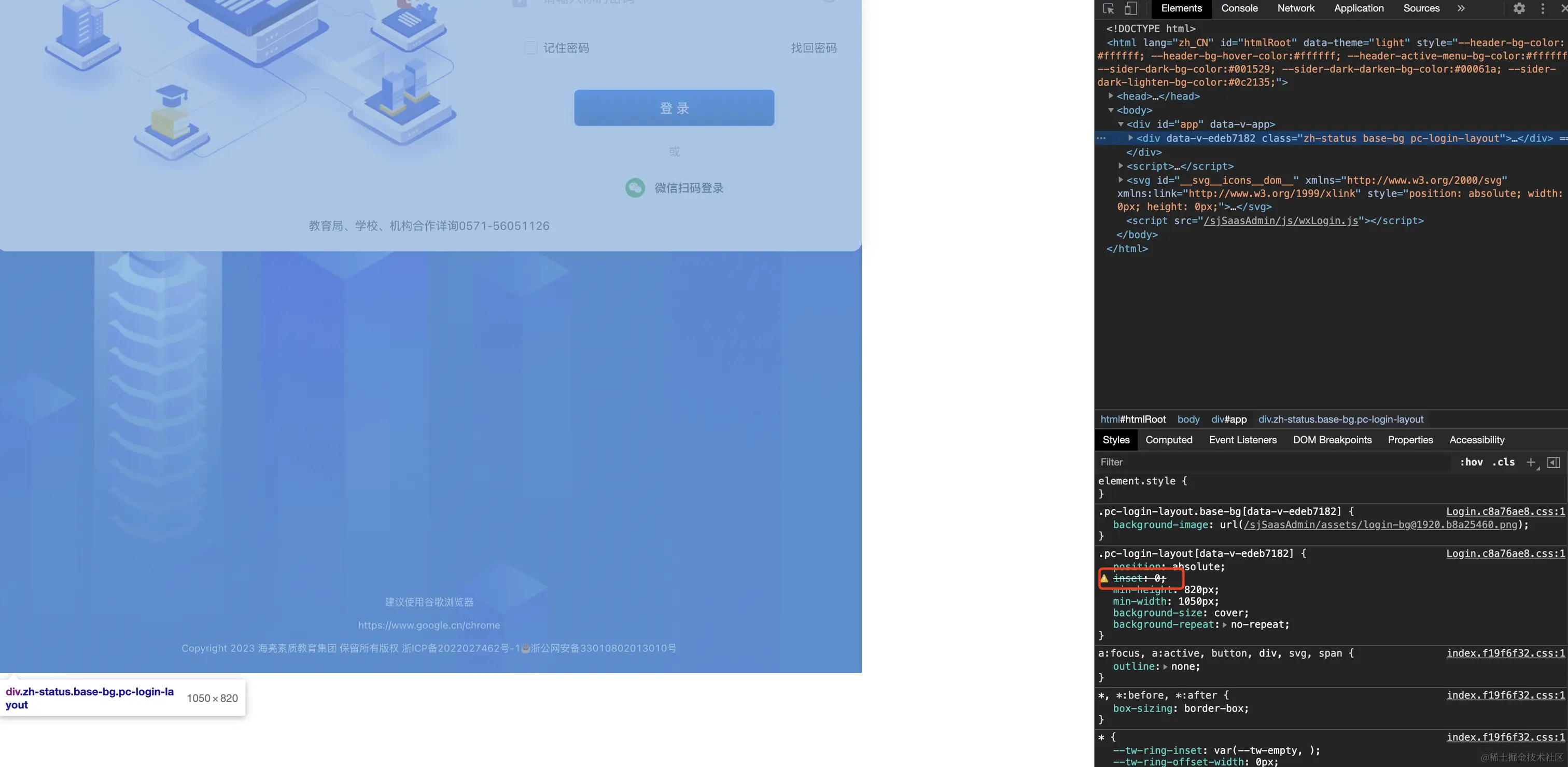Click the WeChat scan login icon
Screen dimensions: 1568x767
pos(635,188)
